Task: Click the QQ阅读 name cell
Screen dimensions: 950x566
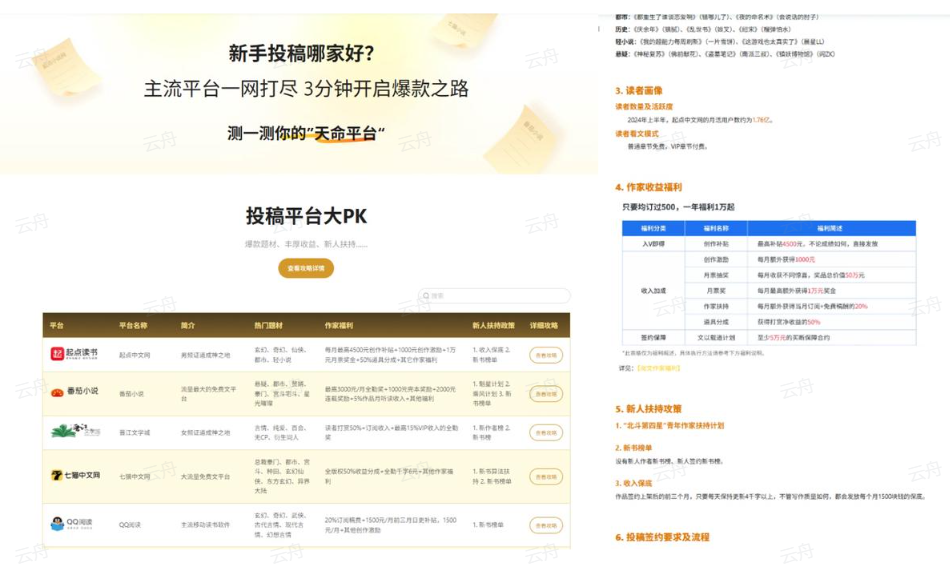Action: (130, 525)
